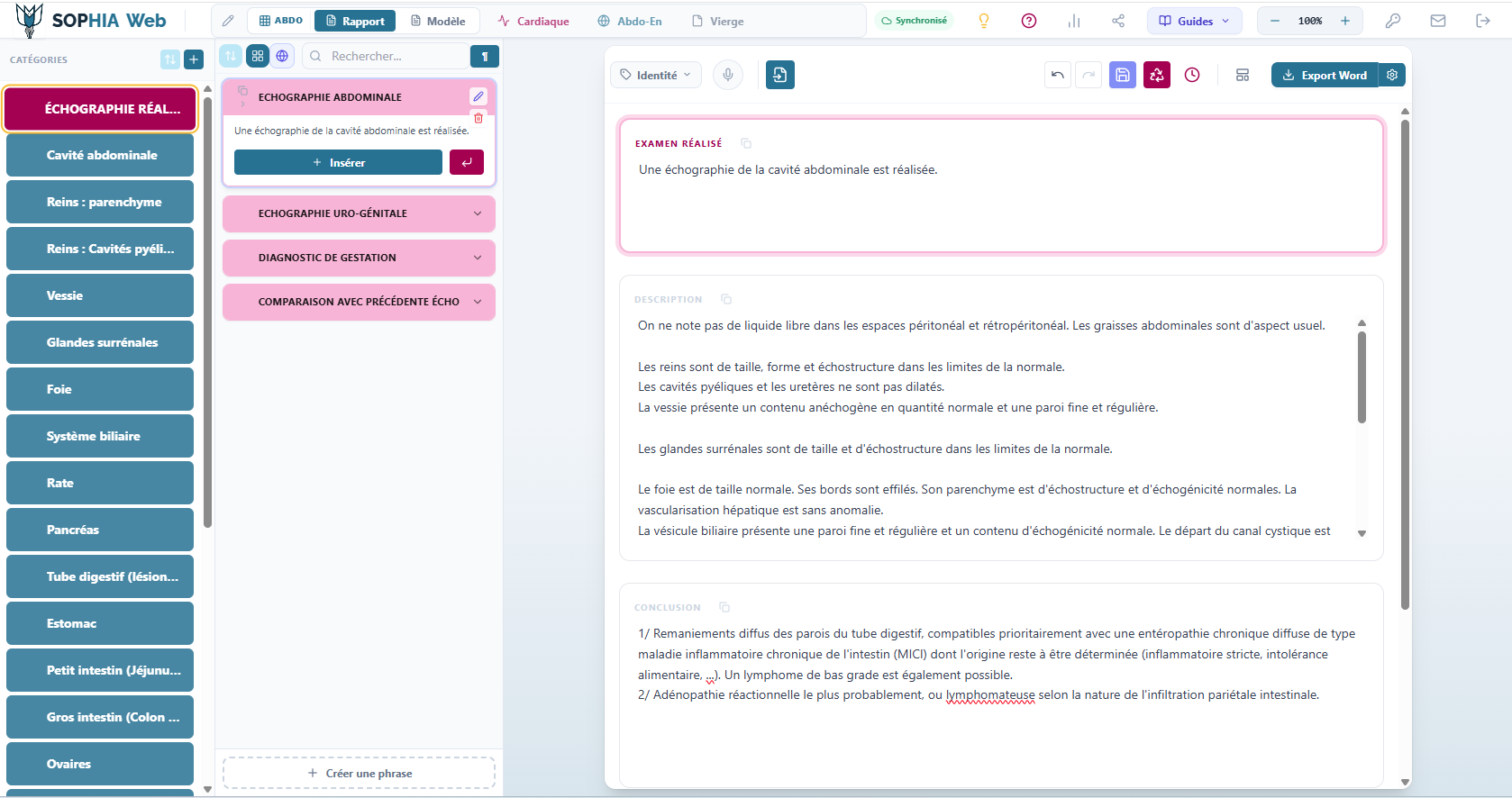Select the Cavité abdominale category
The image size is (1512, 798).
tap(100, 155)
